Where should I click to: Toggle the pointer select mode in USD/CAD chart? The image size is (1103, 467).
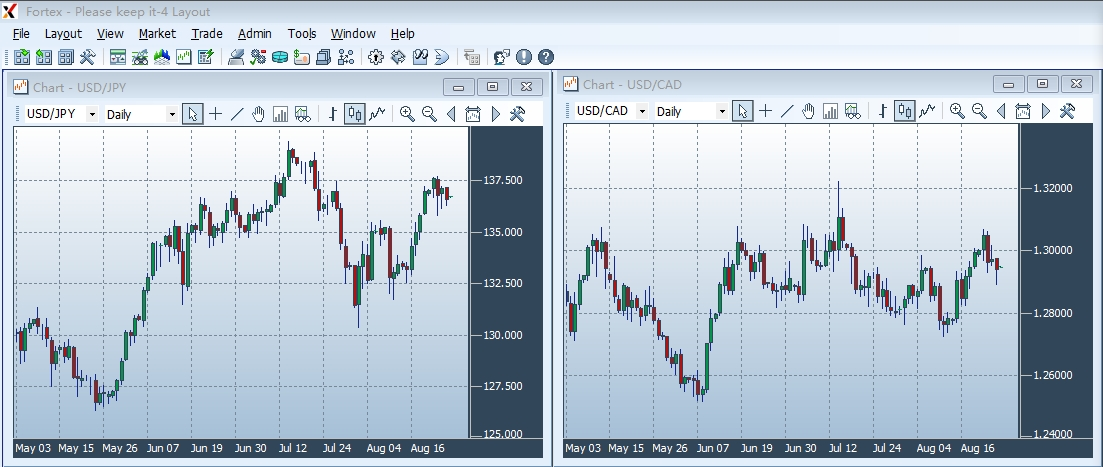[x=743, y=111]
